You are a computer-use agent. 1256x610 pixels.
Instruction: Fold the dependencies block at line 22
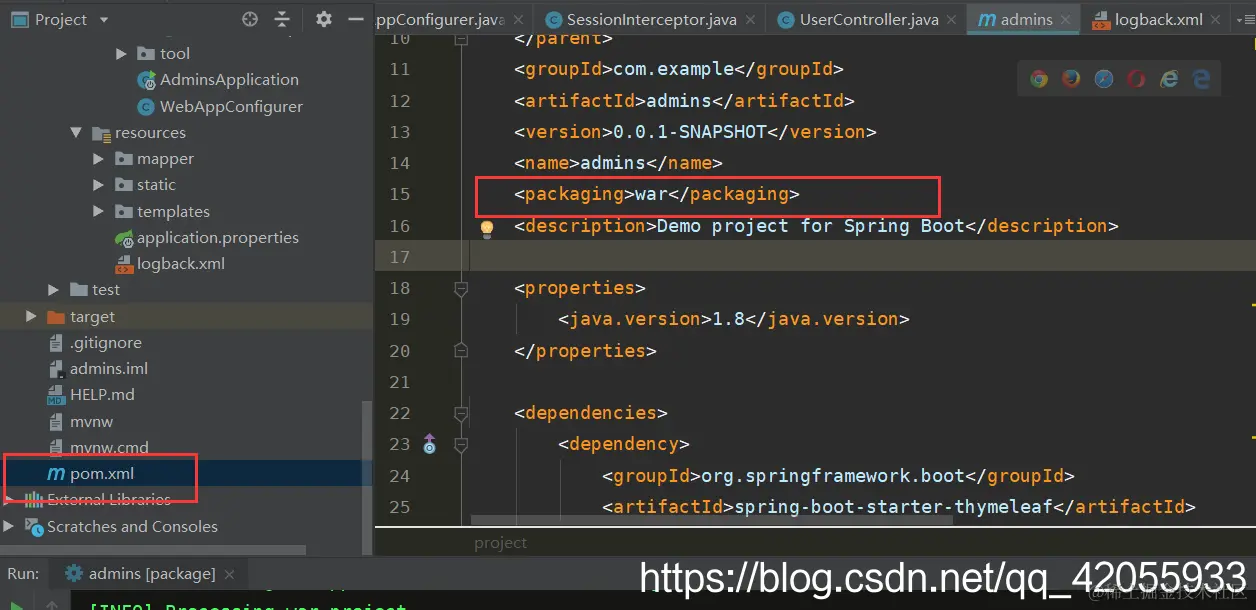click(x=460, y=413)
